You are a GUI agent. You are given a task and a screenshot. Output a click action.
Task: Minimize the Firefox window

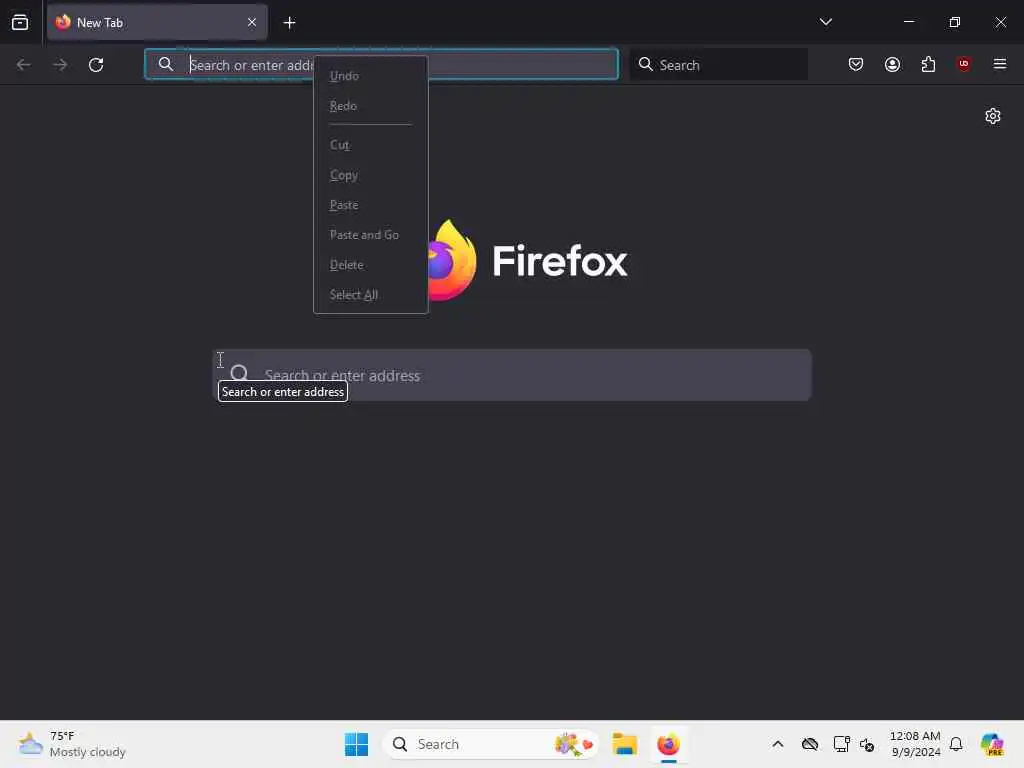tap(908, 22)
